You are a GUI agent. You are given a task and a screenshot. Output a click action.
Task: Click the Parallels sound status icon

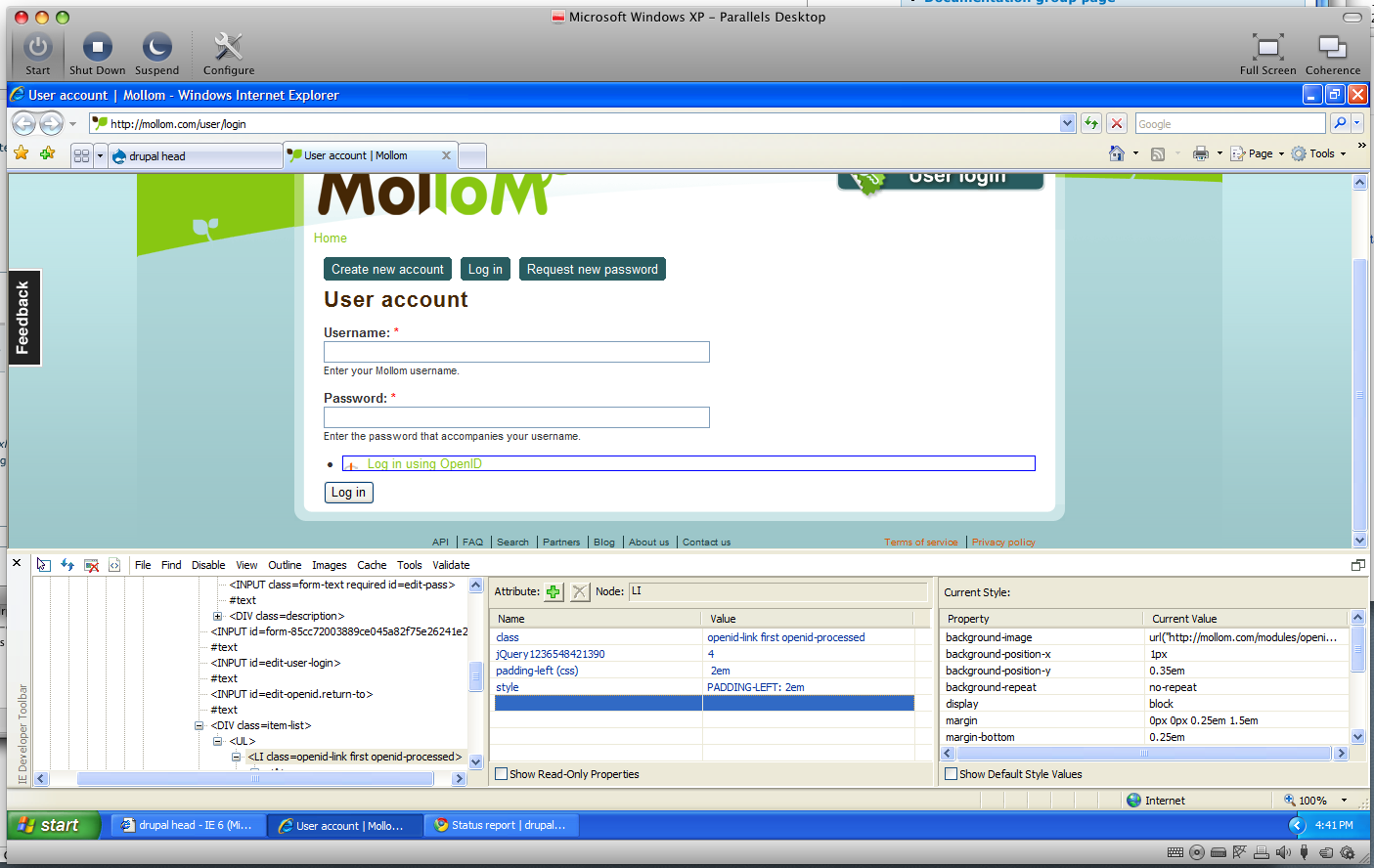(x=1283, y=852)
